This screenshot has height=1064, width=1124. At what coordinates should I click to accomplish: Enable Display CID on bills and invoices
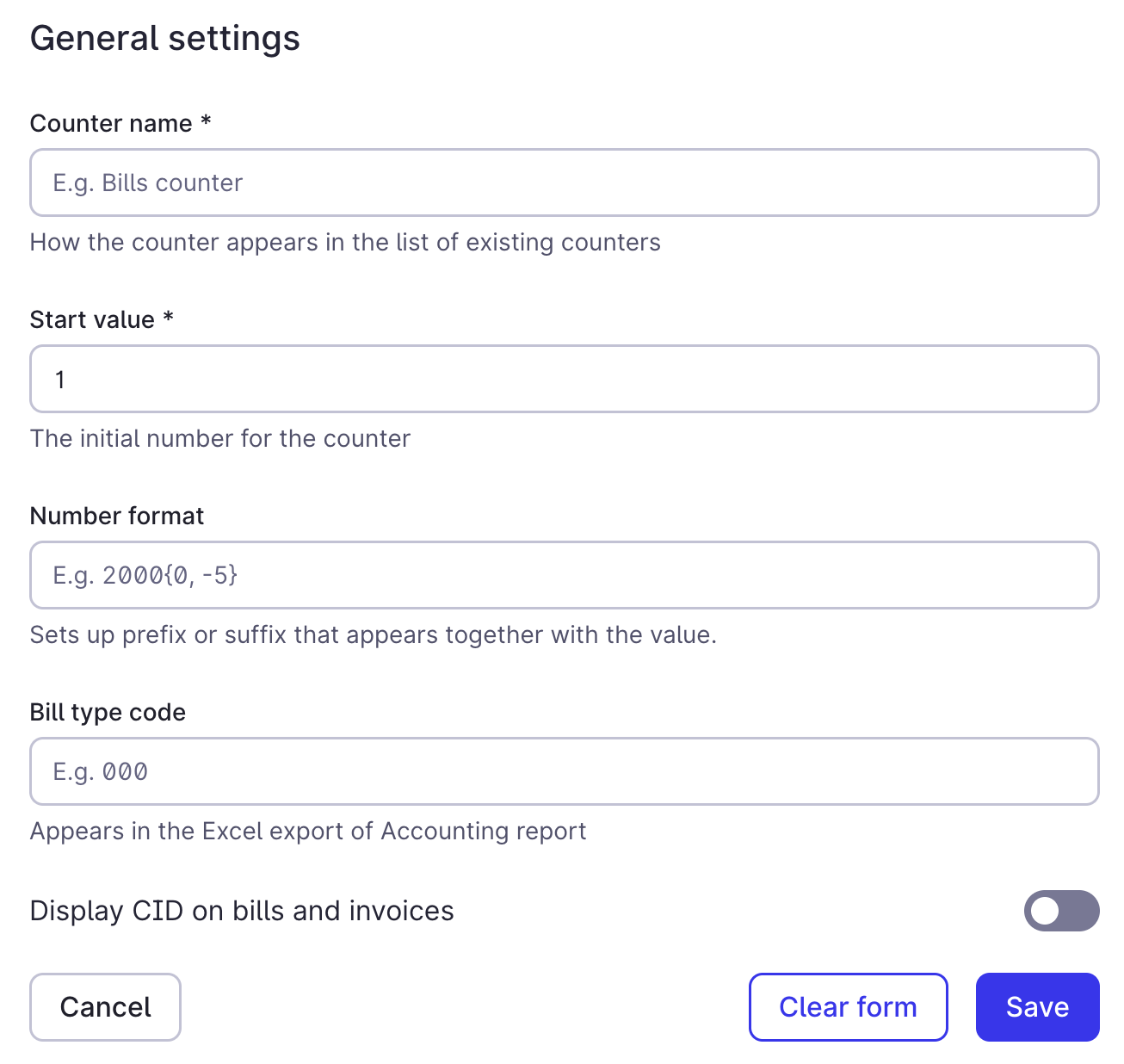tap(1061, 911)
